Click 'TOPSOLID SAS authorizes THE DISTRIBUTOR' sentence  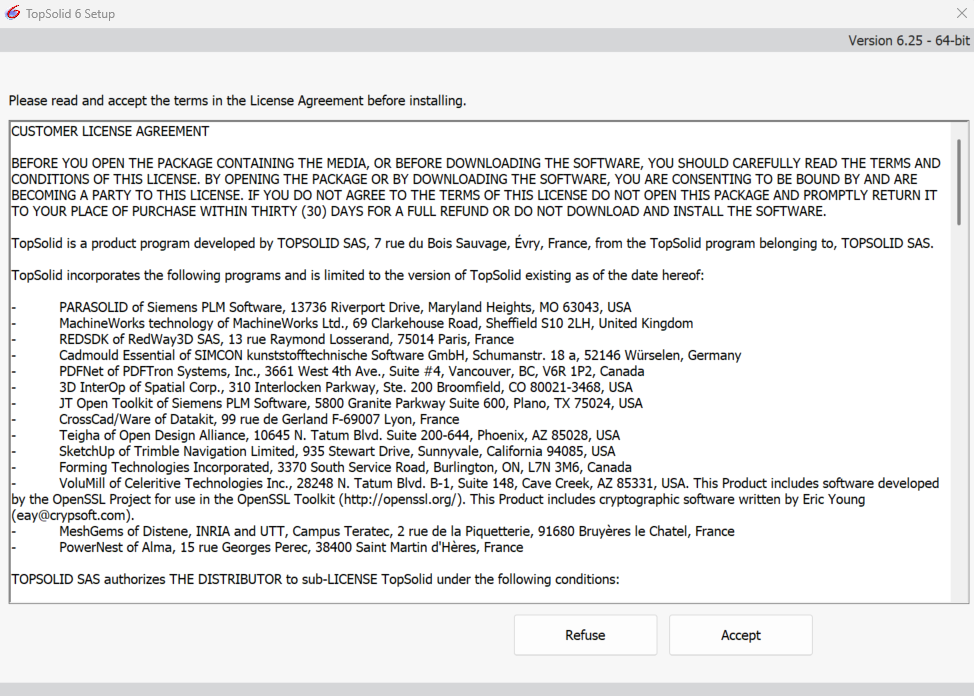tap(316, 579)
